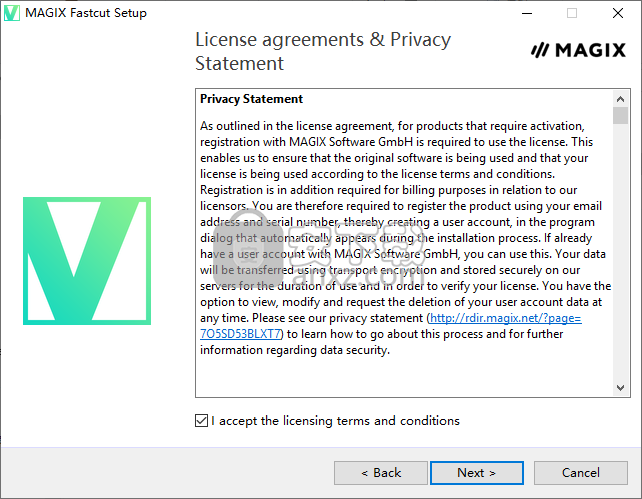Image resolution: width=642 pixels, height=499 pixels.
Task: Click the scrollbar up arrow in the license box
Action: [620, 99]
